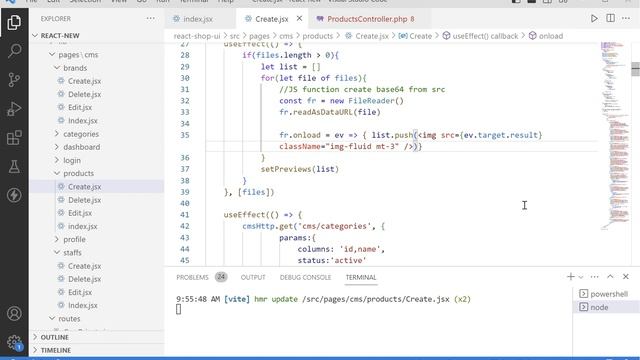Open the Problems panel tab

coord(192,277)
